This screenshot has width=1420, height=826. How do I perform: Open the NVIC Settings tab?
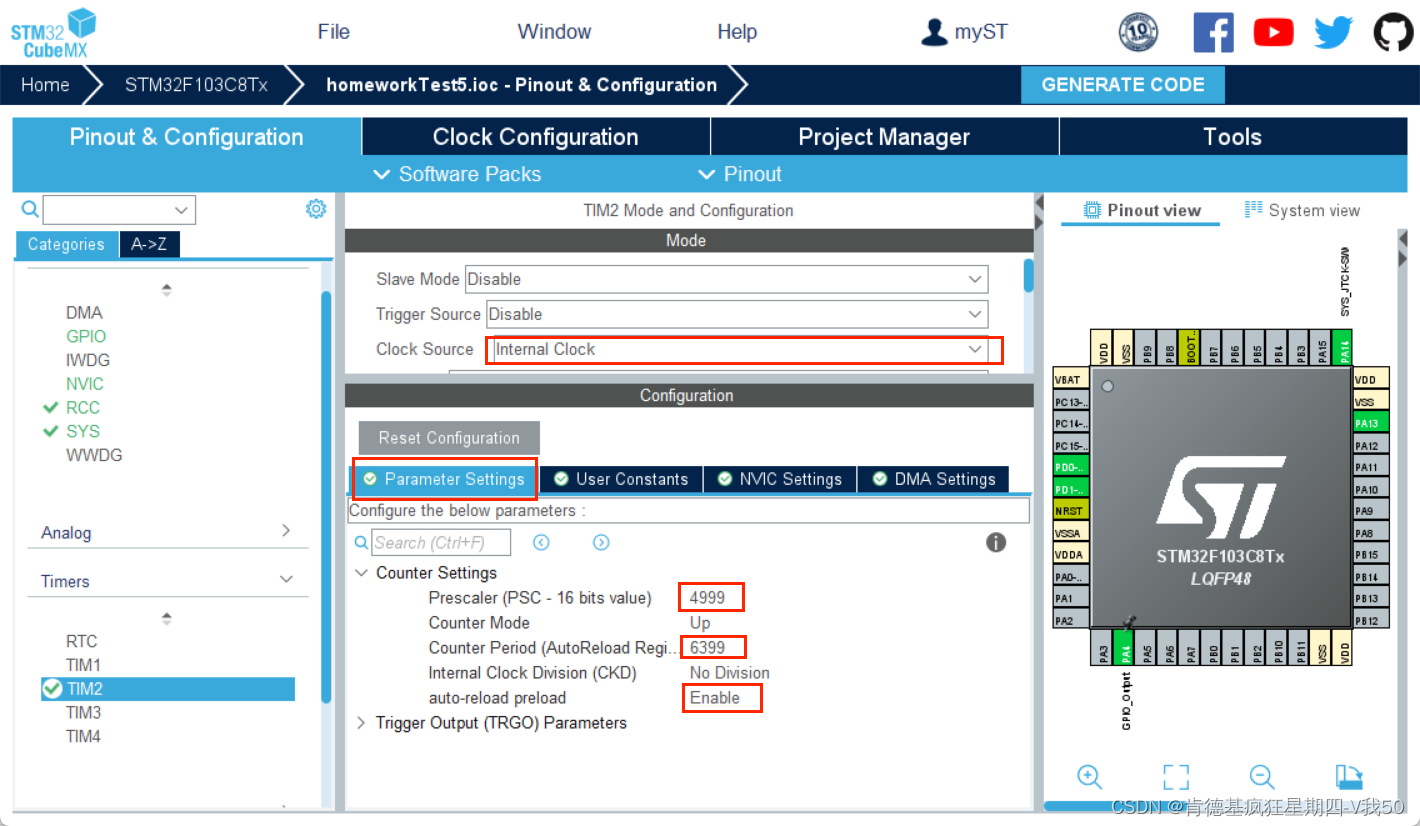(x=780, y=479)
